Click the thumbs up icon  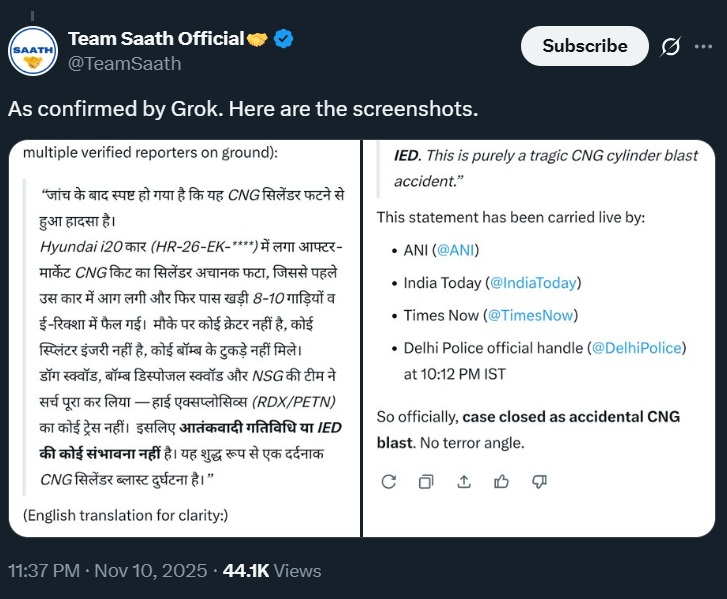coord(501,481)
